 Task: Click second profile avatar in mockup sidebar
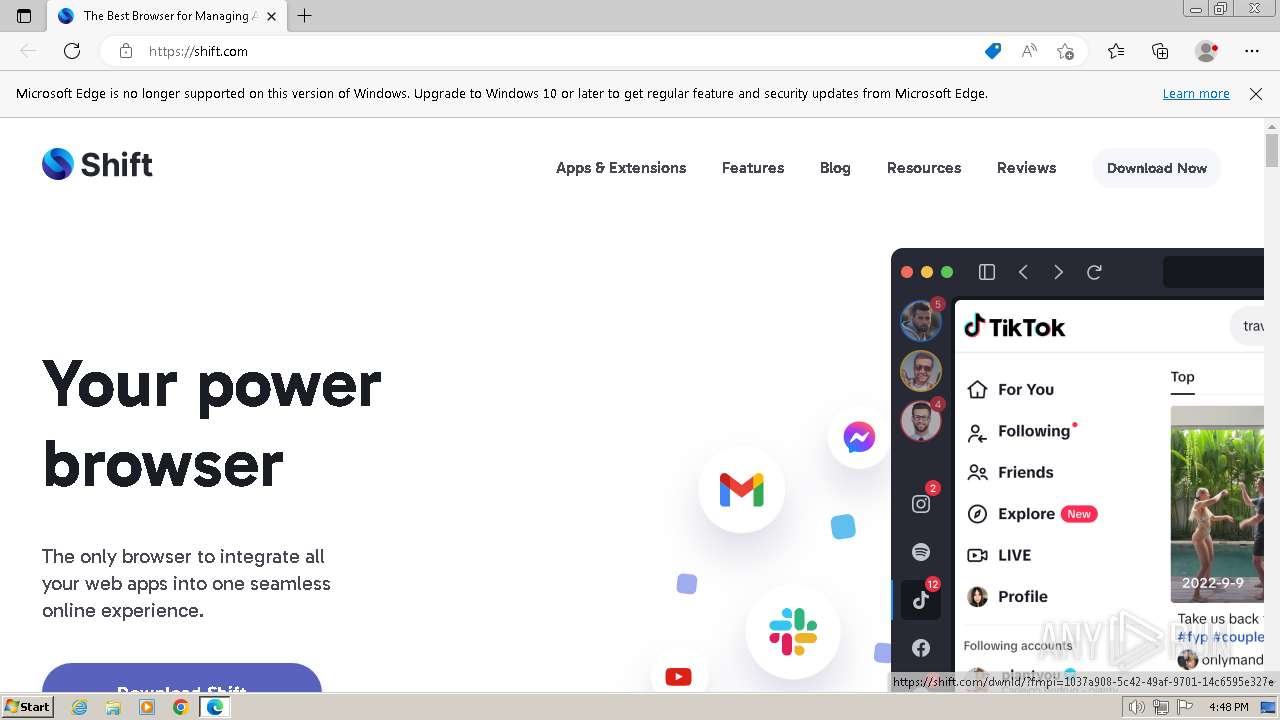tap(920, 371)
